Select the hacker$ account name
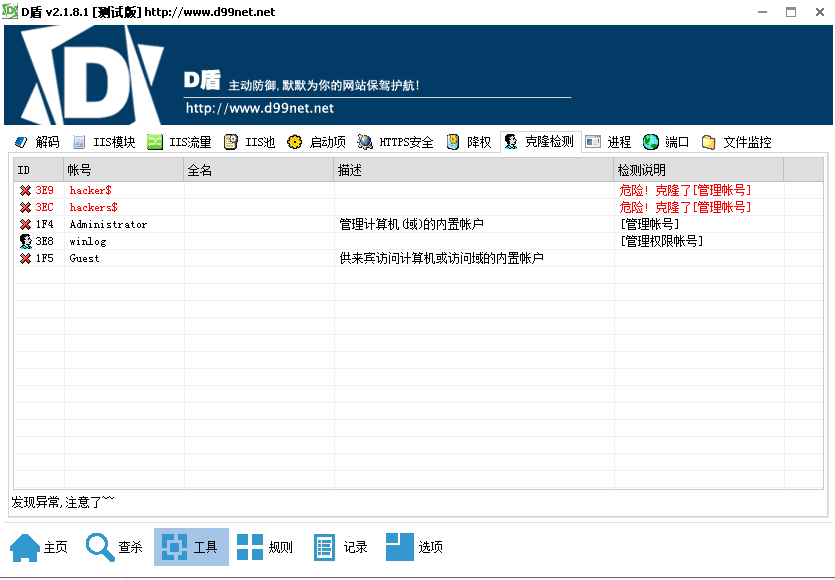Image resolution: width=835 pixels, height=580 pixels. click(x=91, y=190)
